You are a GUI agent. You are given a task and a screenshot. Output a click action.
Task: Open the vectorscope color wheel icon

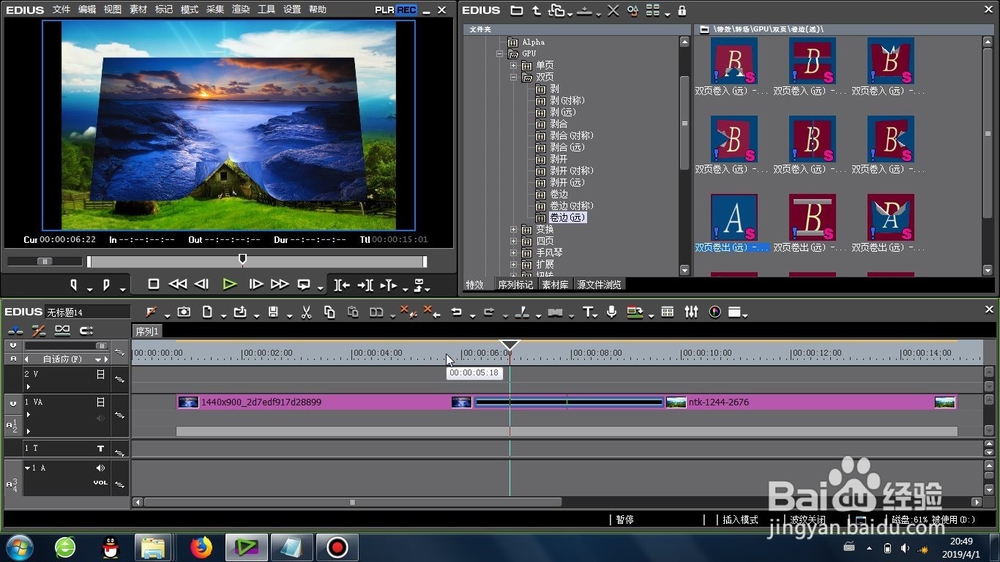(715, 312)
